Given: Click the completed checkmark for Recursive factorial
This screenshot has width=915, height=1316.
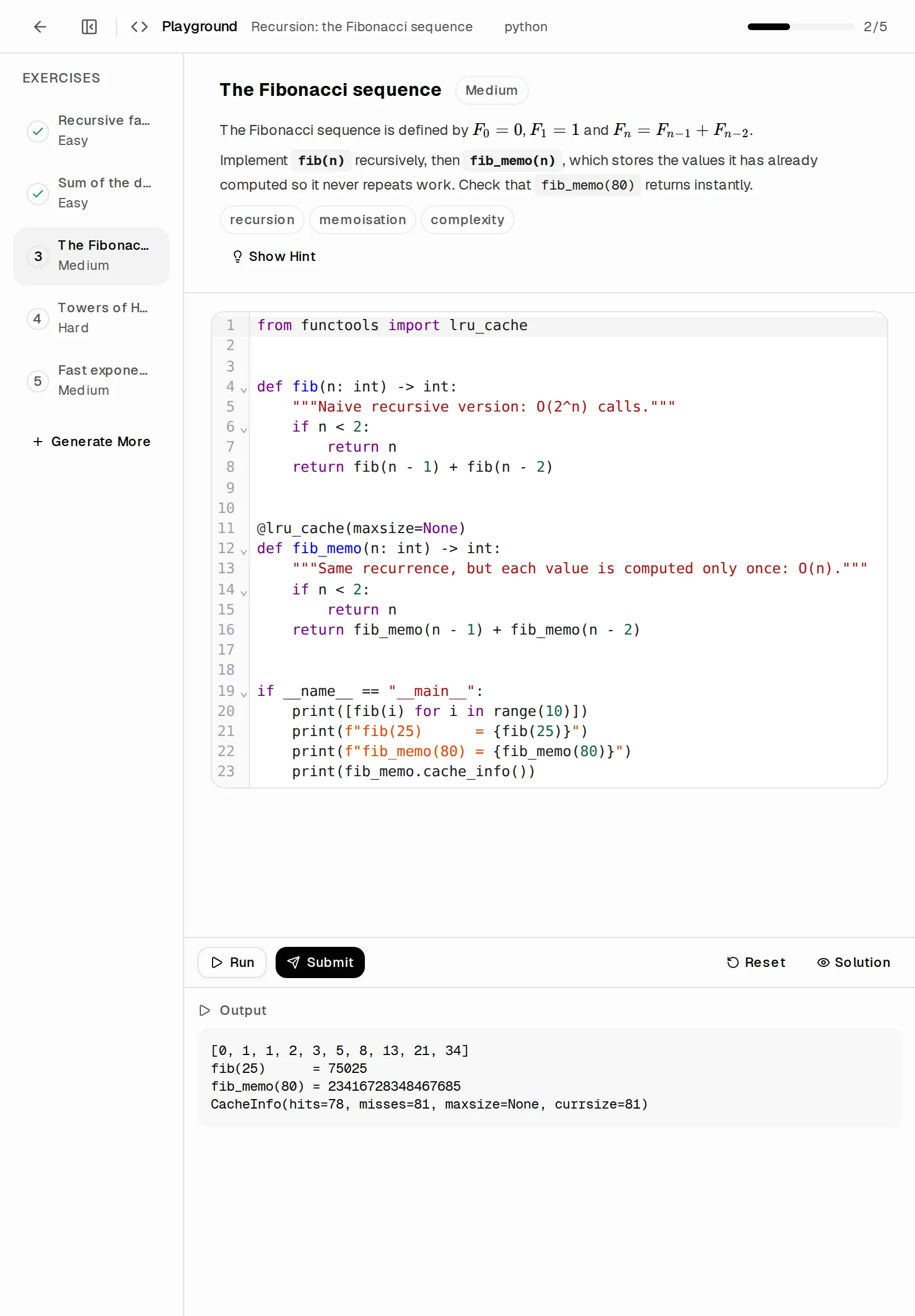Looking at the screenshot, I should [x=38, y=131].
